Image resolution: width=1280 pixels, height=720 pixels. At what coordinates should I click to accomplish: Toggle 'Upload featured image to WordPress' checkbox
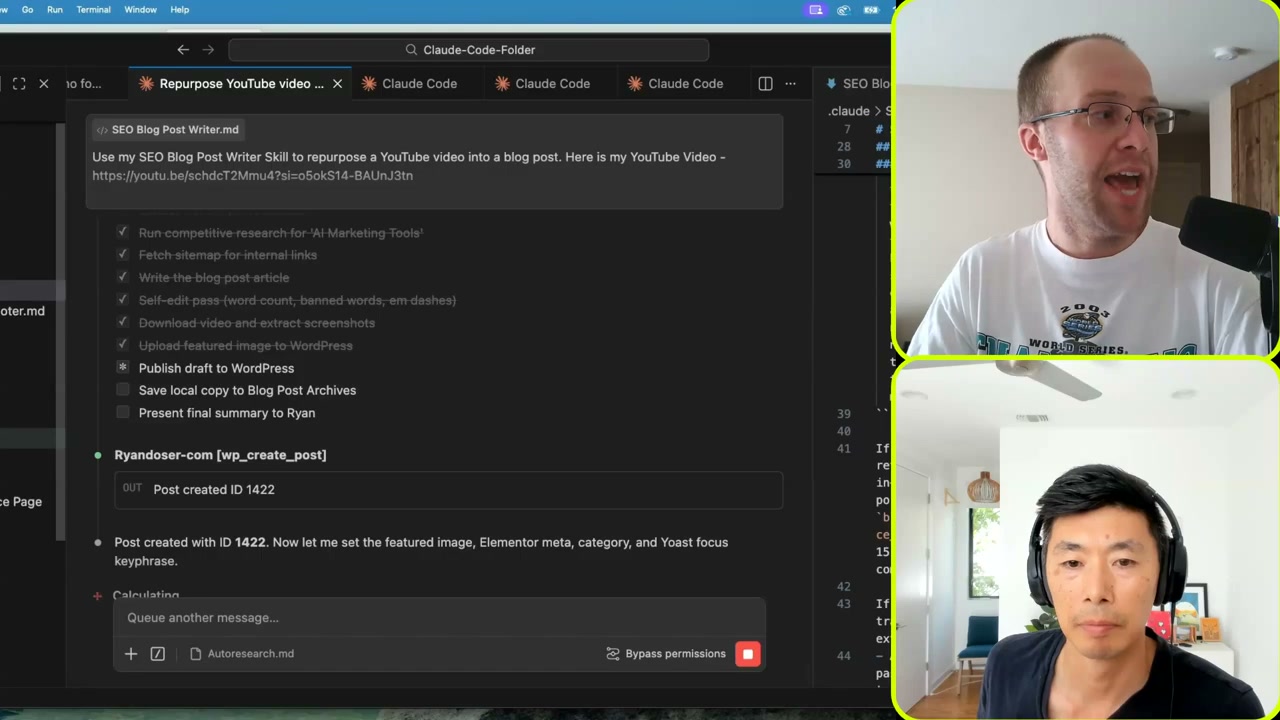coord(122,345)
